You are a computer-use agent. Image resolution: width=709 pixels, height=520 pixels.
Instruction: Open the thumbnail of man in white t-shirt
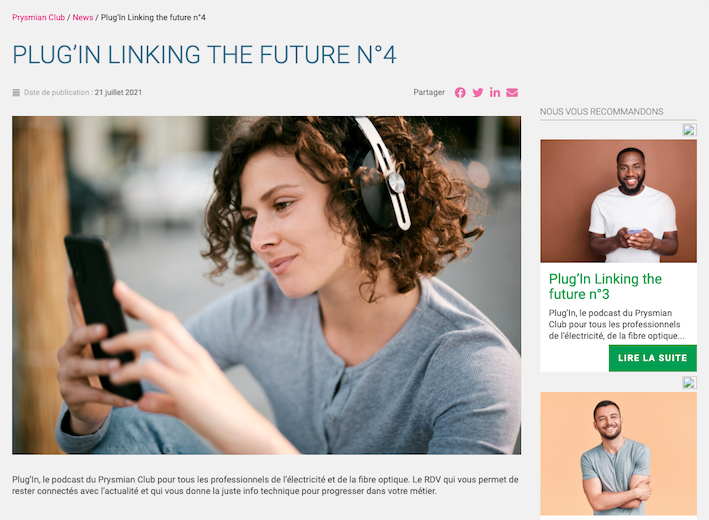[618, 201]
